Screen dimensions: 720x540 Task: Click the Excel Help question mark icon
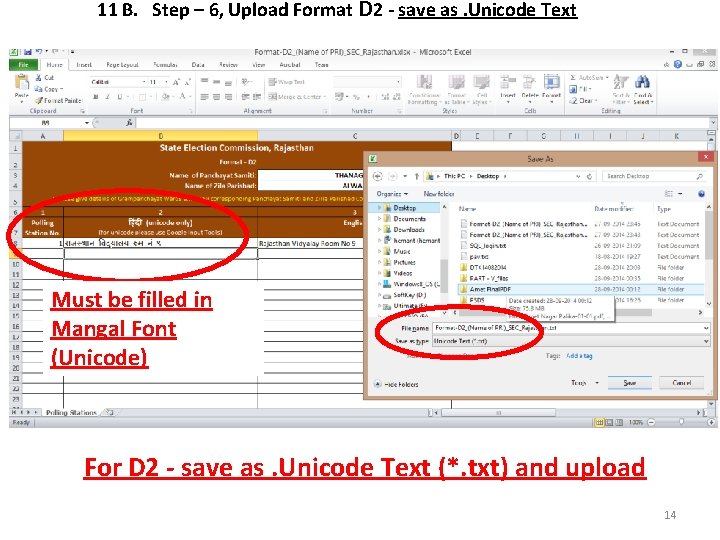[x=678, y=65]
